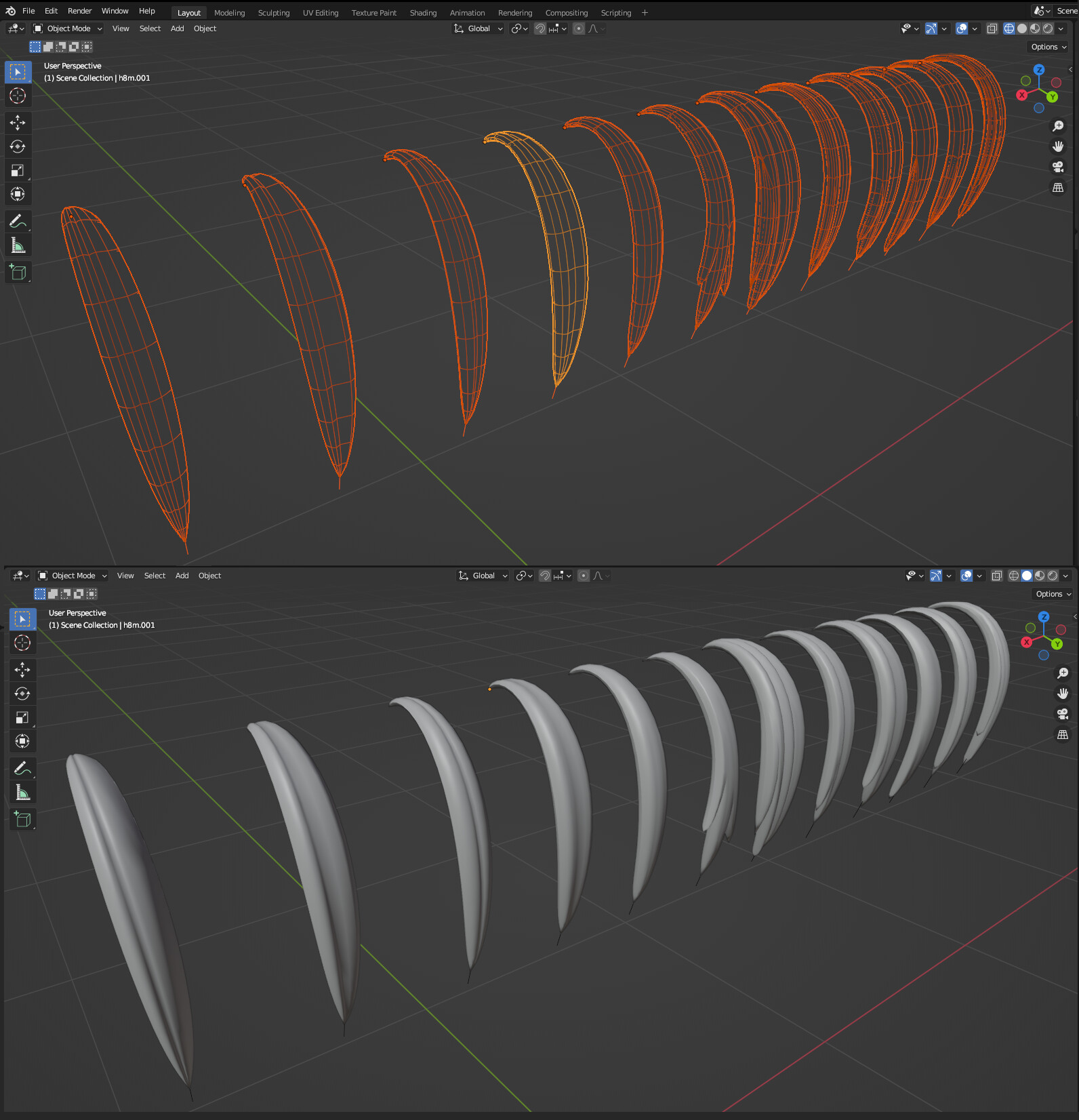Select the Measure tool in solid-shaded viewport
1079x1120 pixels.
tap(22, 792)
